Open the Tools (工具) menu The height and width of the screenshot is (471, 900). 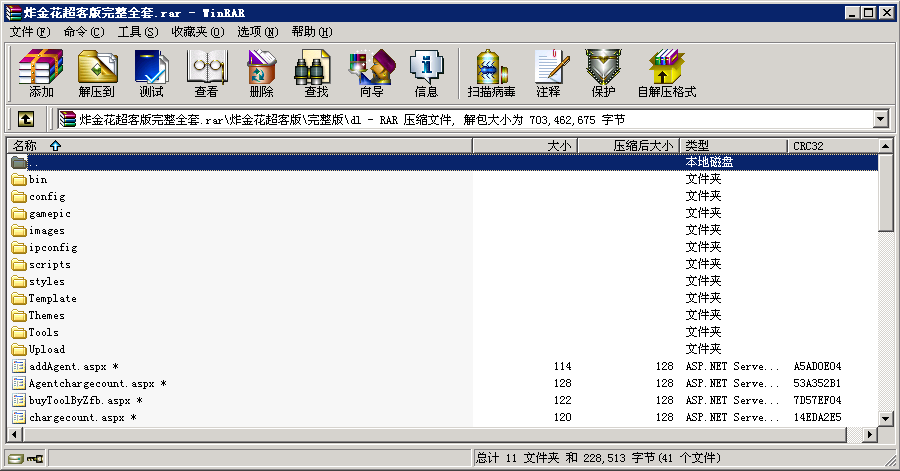[x=137, y=32]
